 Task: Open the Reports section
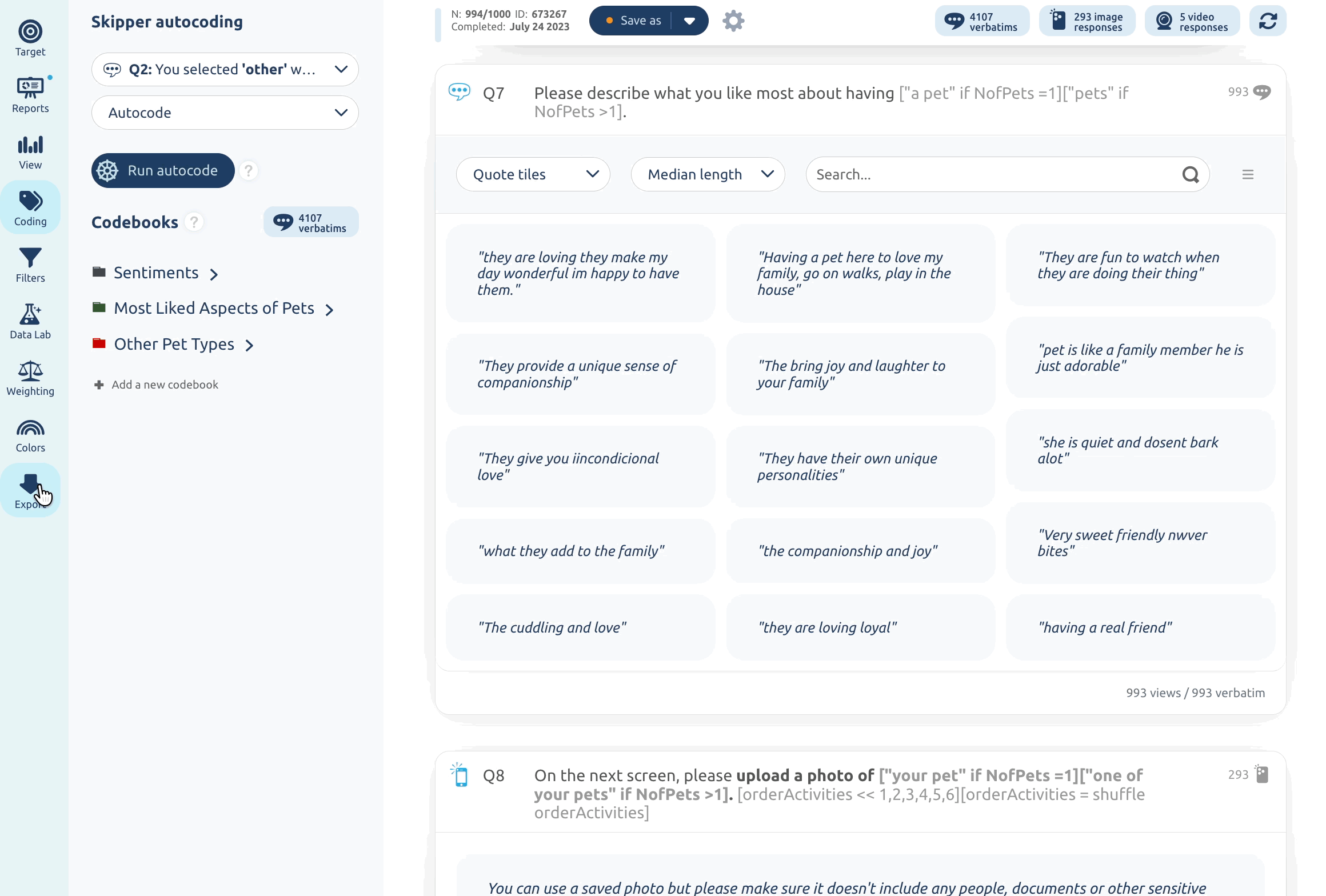pyautogui.click(x=30, y=95)
